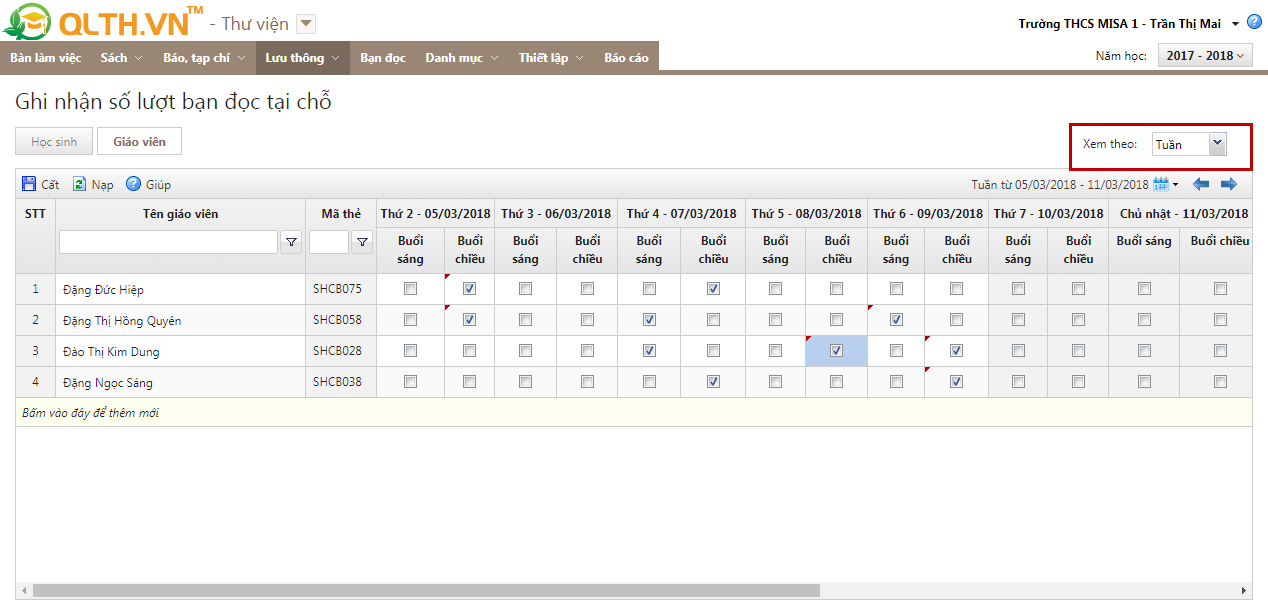Open Báo cáo menu item
1268x615 pixels.
626,58
